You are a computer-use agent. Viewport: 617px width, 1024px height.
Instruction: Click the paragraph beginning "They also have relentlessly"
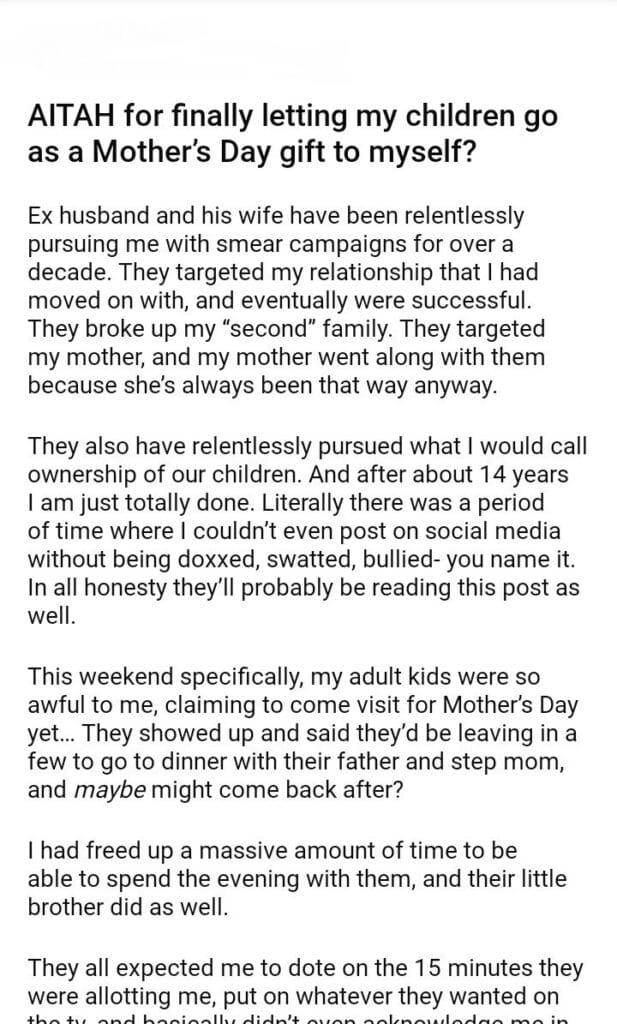click(x=308, y=528)
